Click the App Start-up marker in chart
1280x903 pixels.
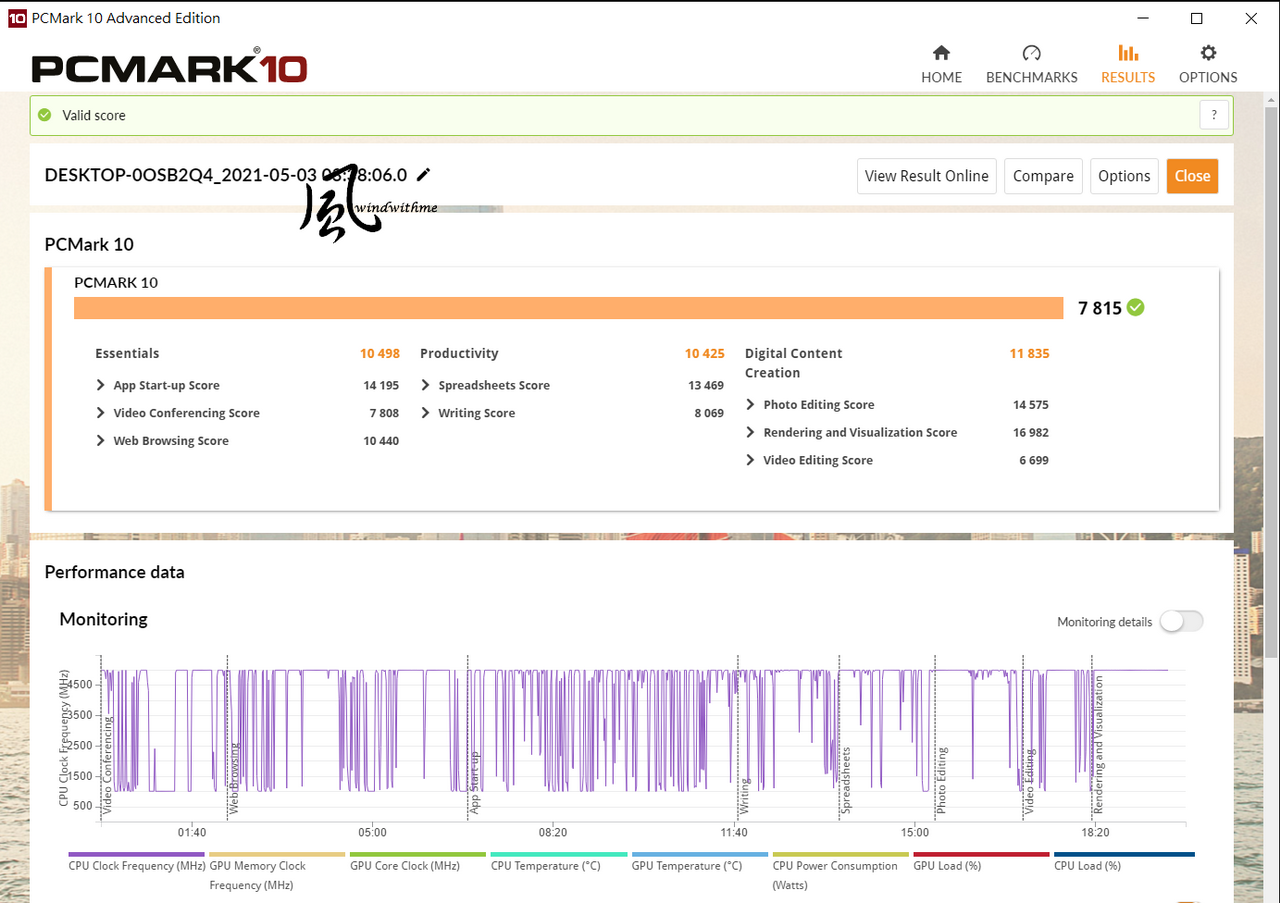tap(475, 784)
